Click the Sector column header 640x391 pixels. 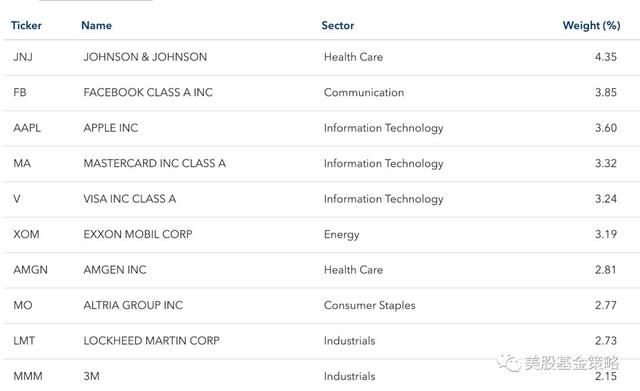338,25
